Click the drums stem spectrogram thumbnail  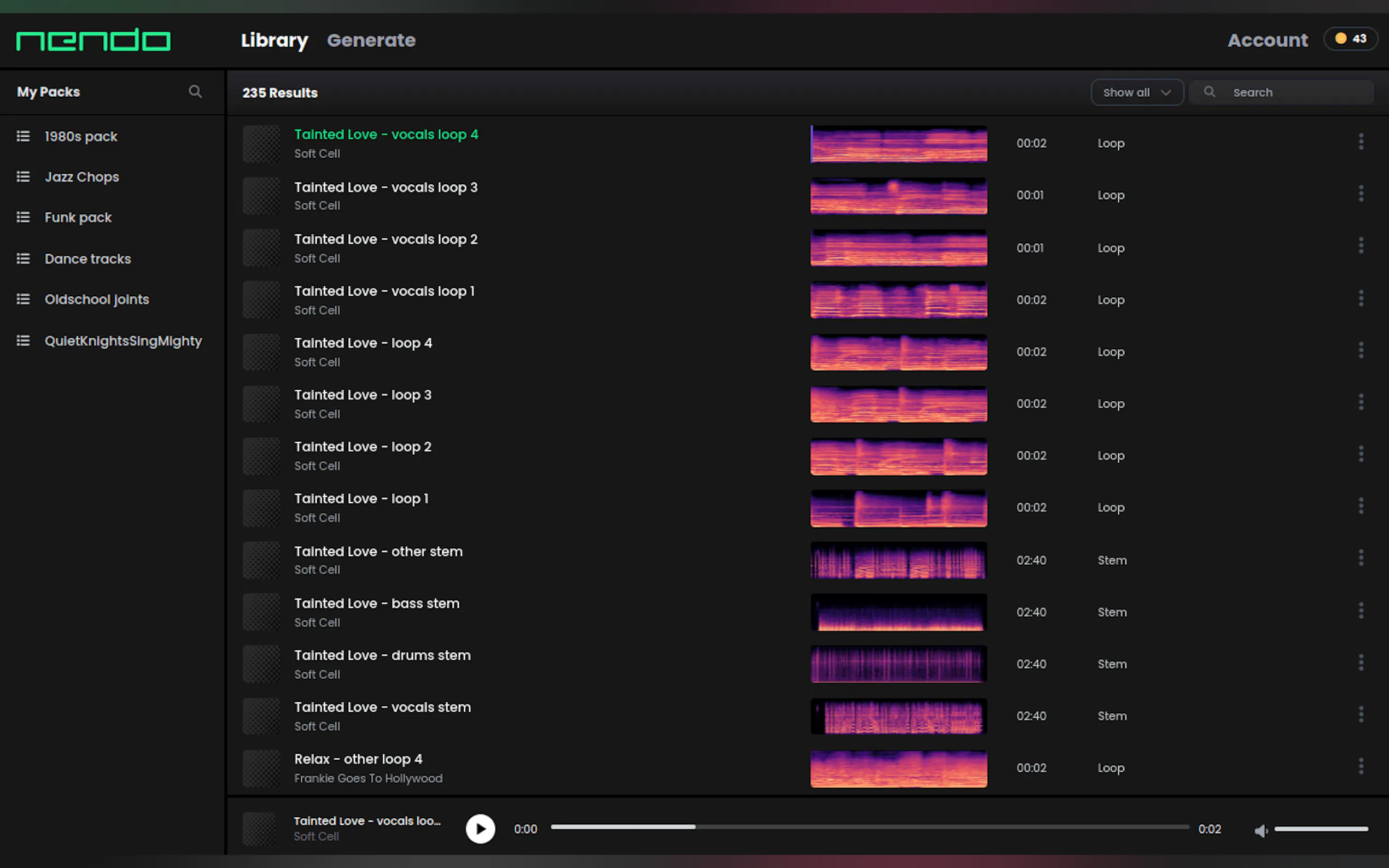[x=898, y=664]
